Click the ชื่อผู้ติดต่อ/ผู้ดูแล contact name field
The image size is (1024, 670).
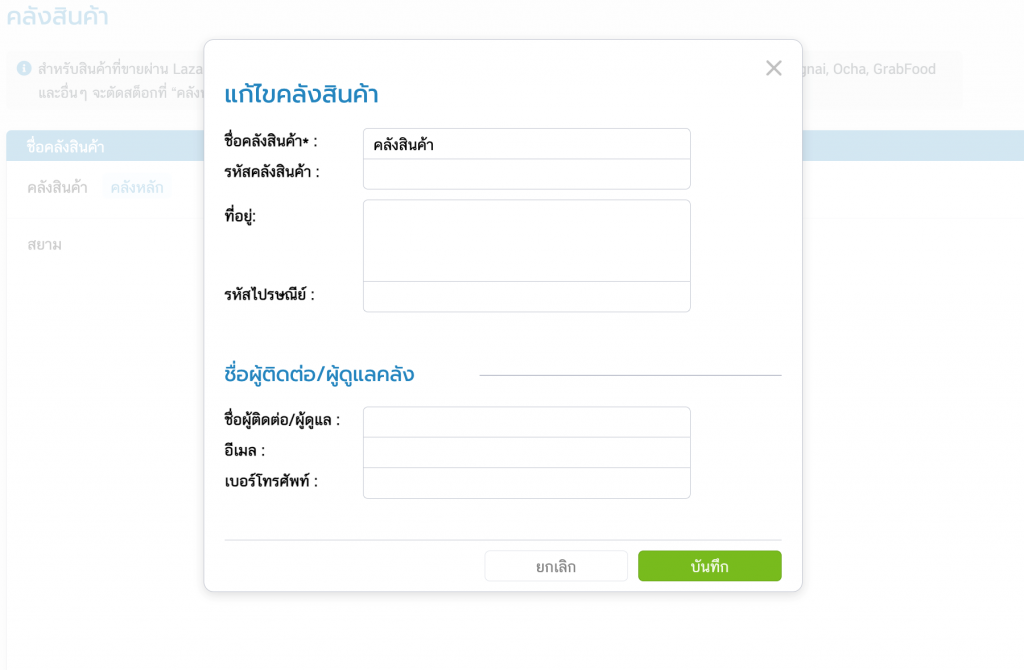(526, 422)
